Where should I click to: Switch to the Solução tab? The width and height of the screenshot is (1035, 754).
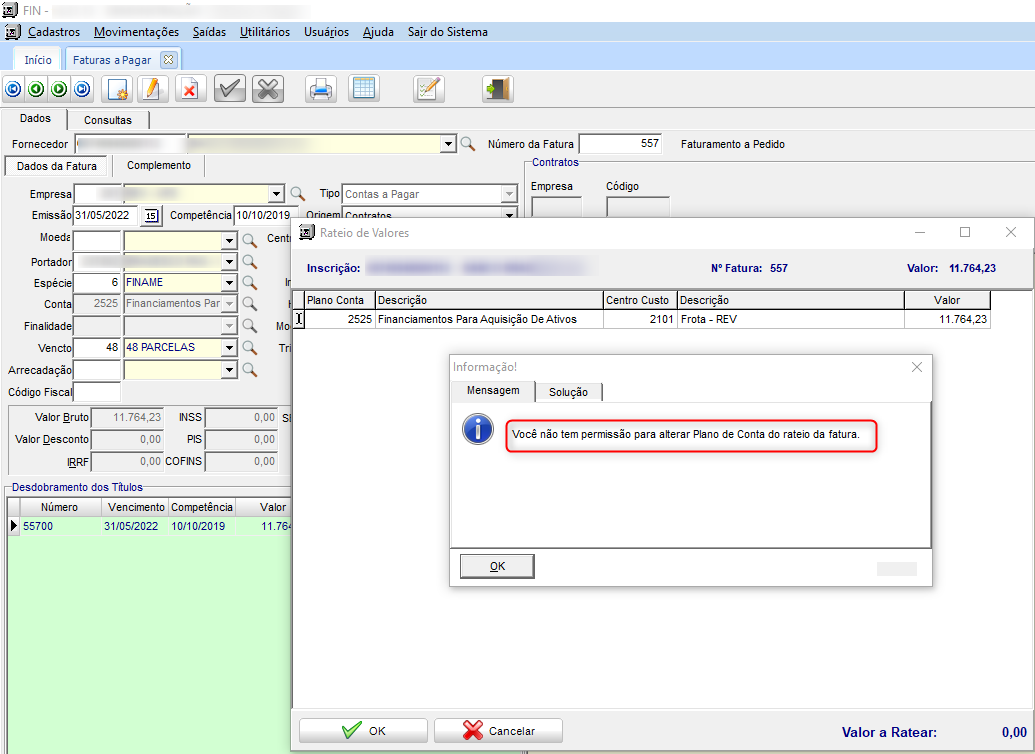pos(568,392)
